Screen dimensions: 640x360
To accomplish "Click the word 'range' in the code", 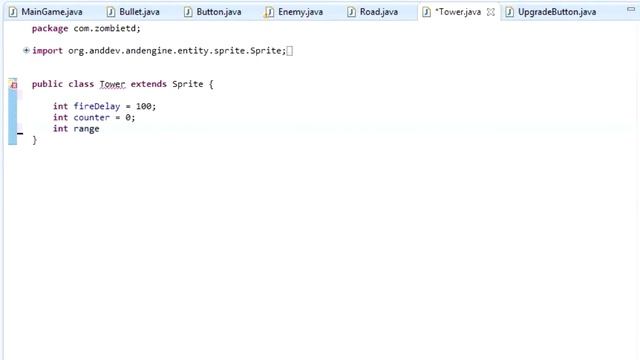I will (87, 129).
